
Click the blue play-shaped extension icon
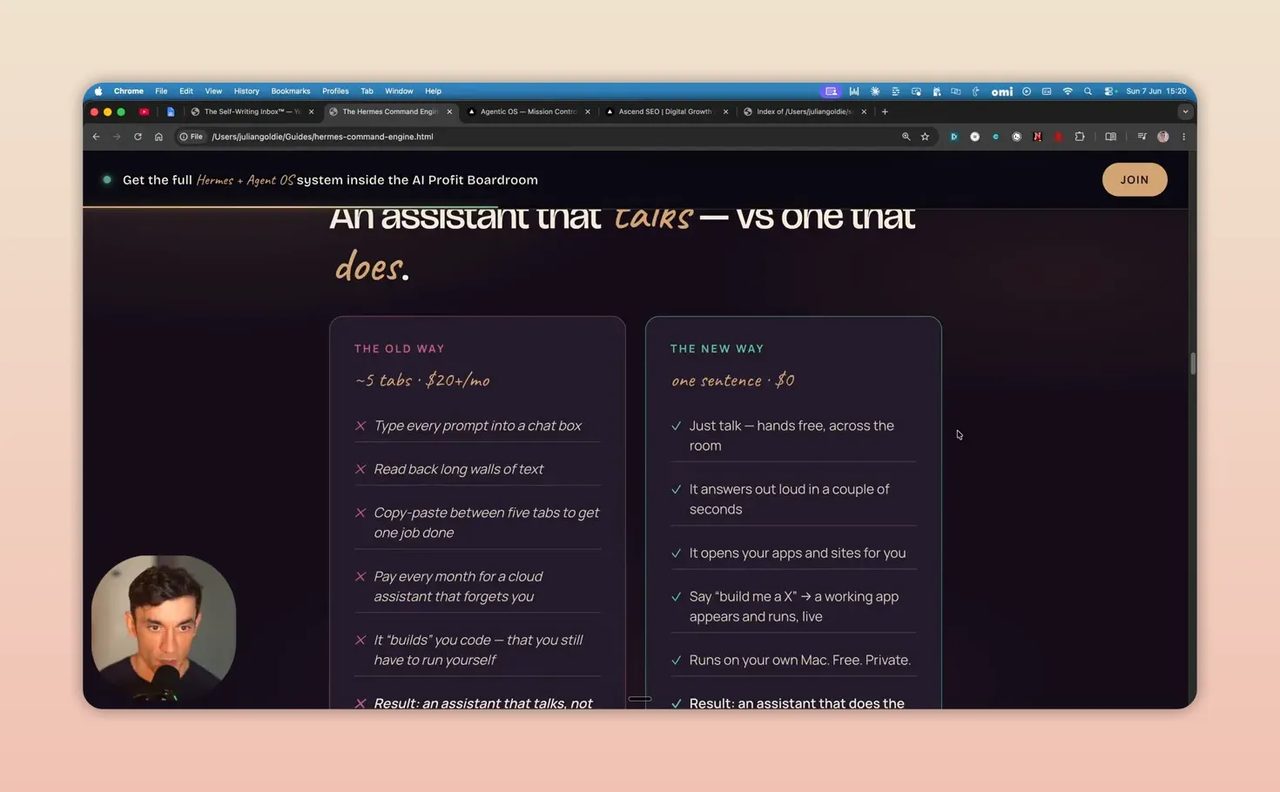954,136
